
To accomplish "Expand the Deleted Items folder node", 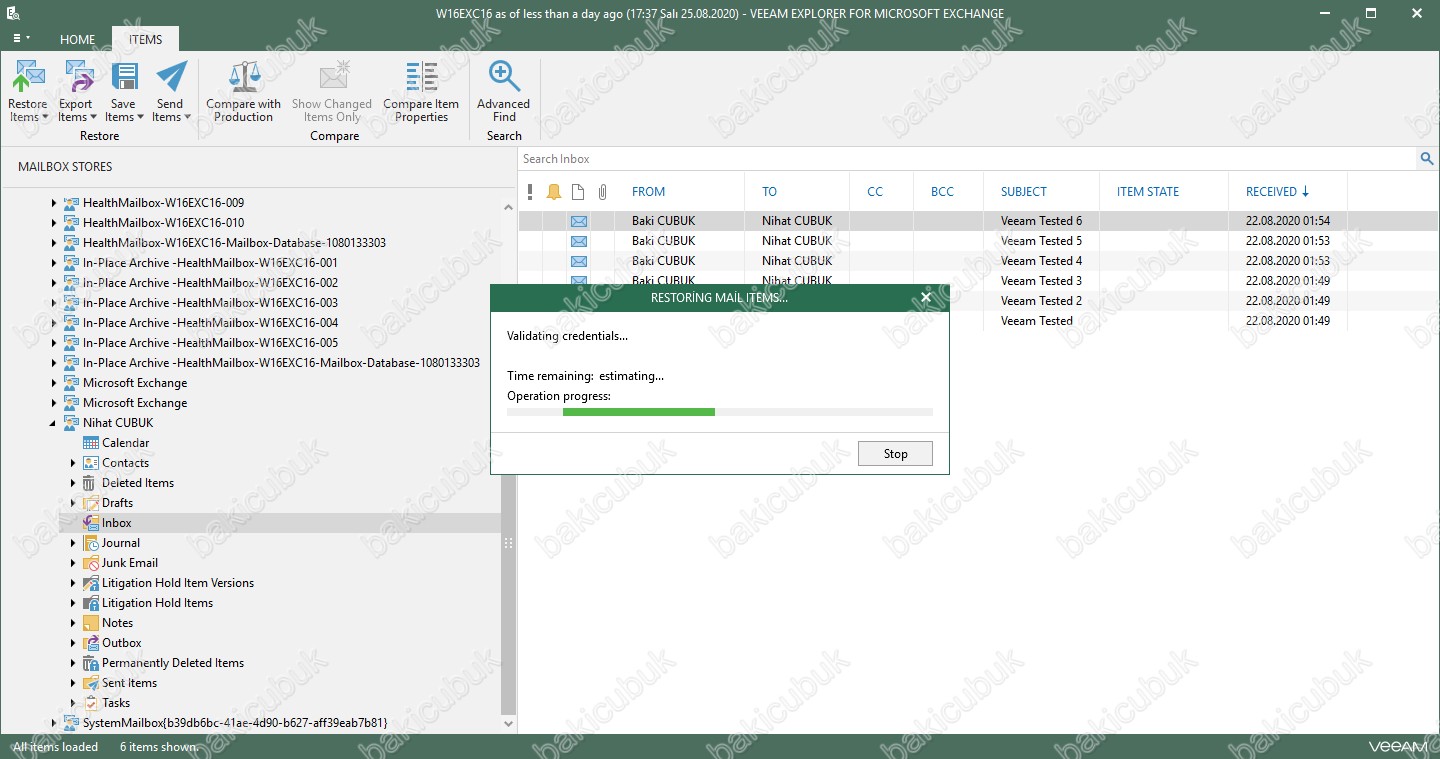I will click(x=73, y=483).
